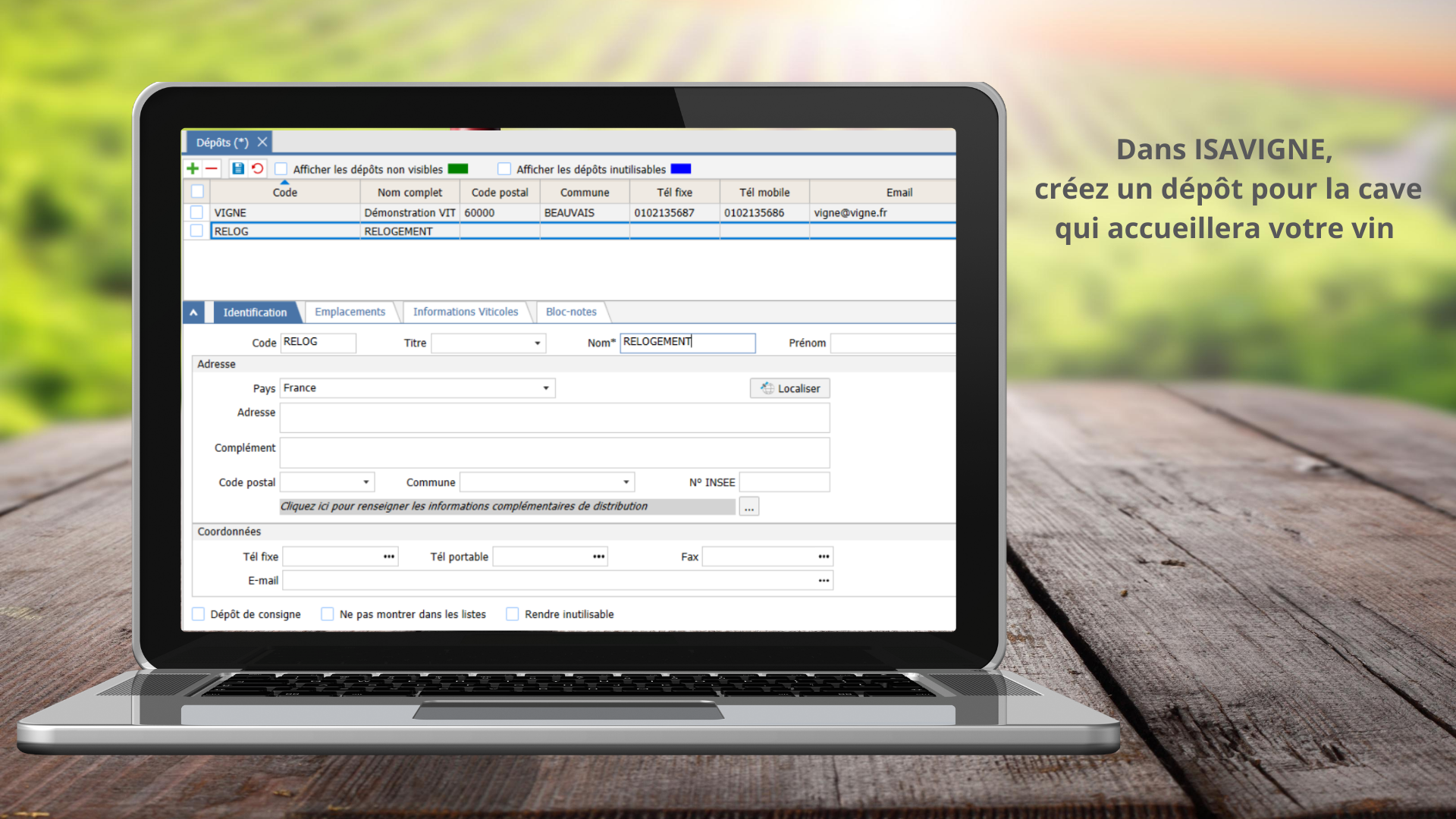
Task: Click the distribution information gray bar
Action: (507, 507)
